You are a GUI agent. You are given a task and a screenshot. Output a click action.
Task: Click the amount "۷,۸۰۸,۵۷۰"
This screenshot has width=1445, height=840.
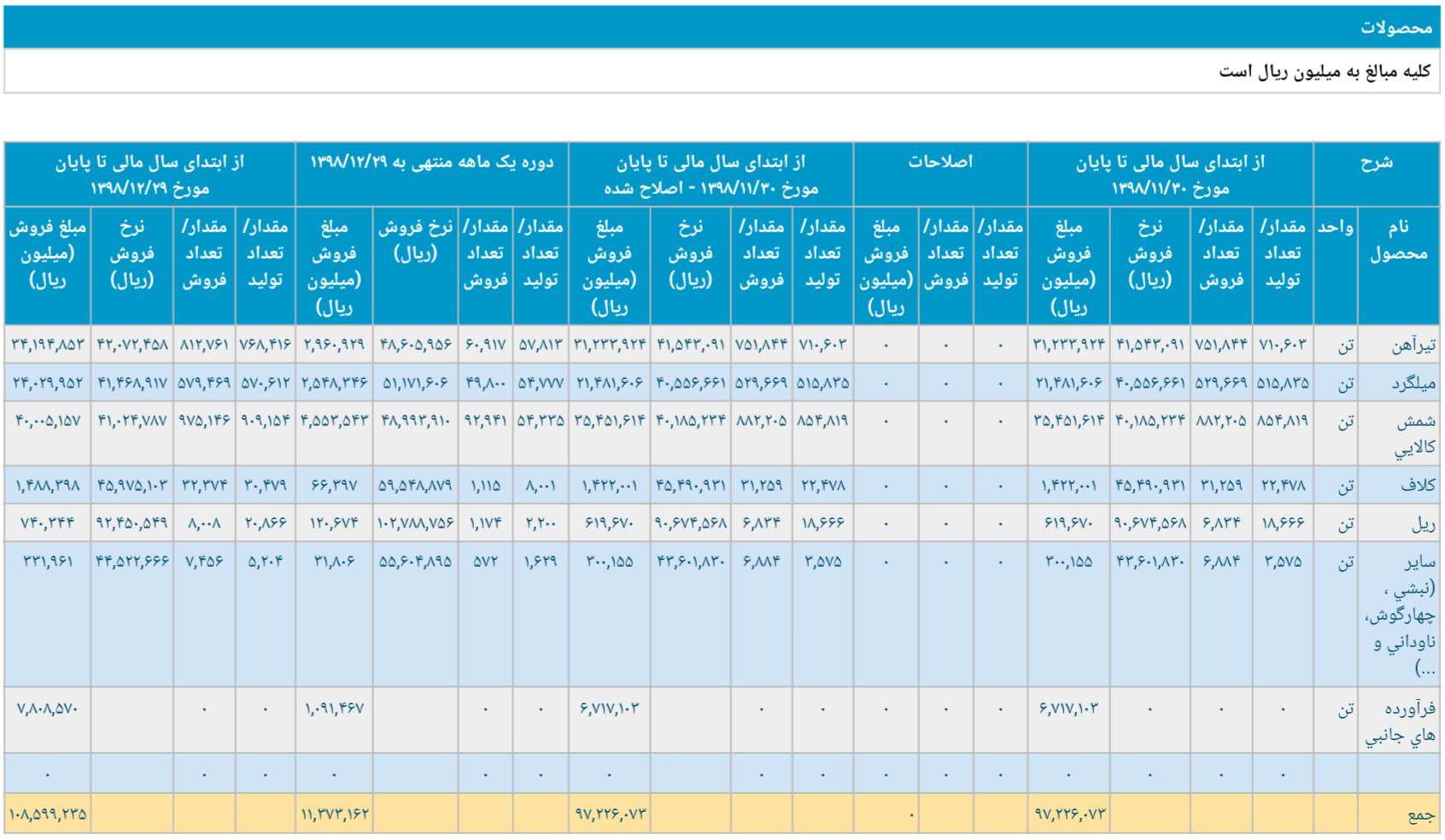[x=48, y=709]
